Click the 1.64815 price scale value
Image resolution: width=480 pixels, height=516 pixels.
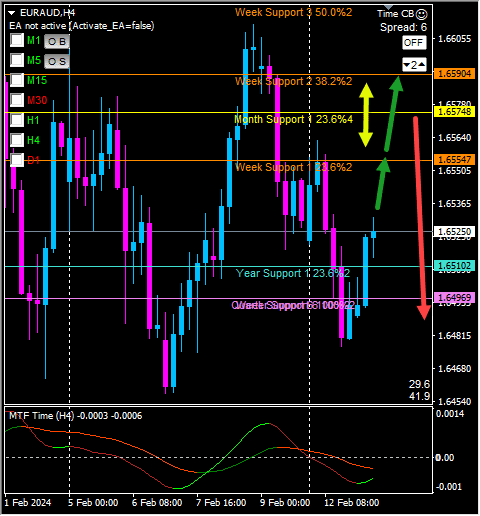point(455,336)
